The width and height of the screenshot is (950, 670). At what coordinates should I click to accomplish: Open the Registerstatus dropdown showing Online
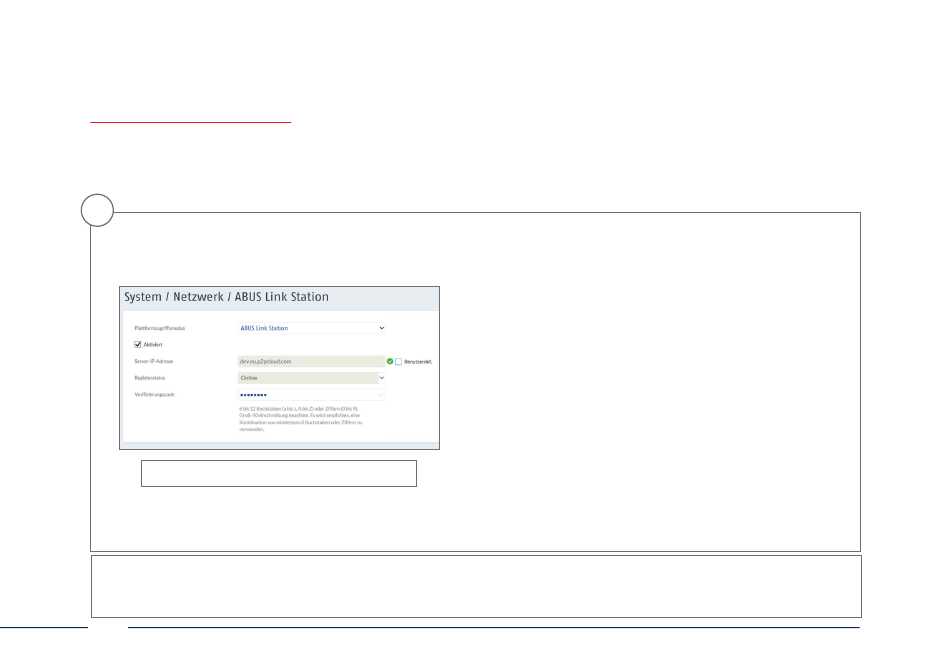pyautogui.click(x=311, y=378)
